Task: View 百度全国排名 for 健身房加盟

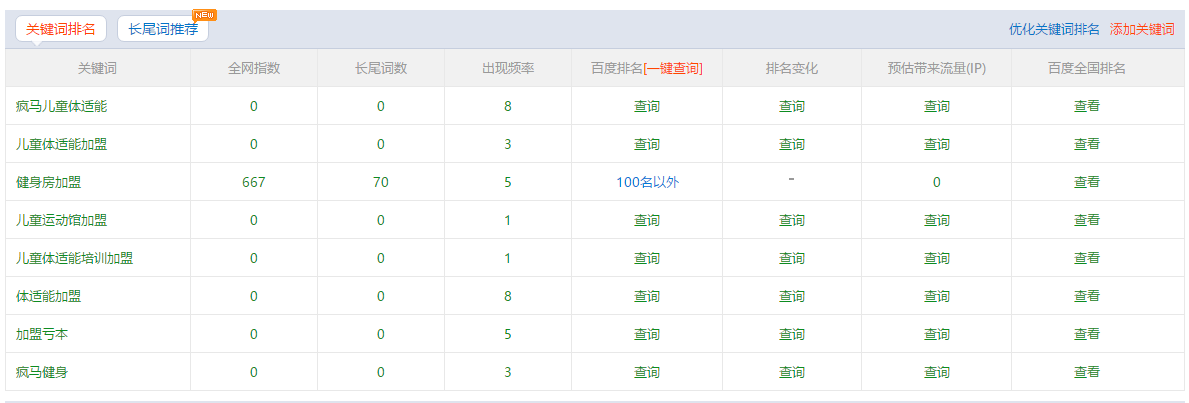Action: coord(1087,182)
